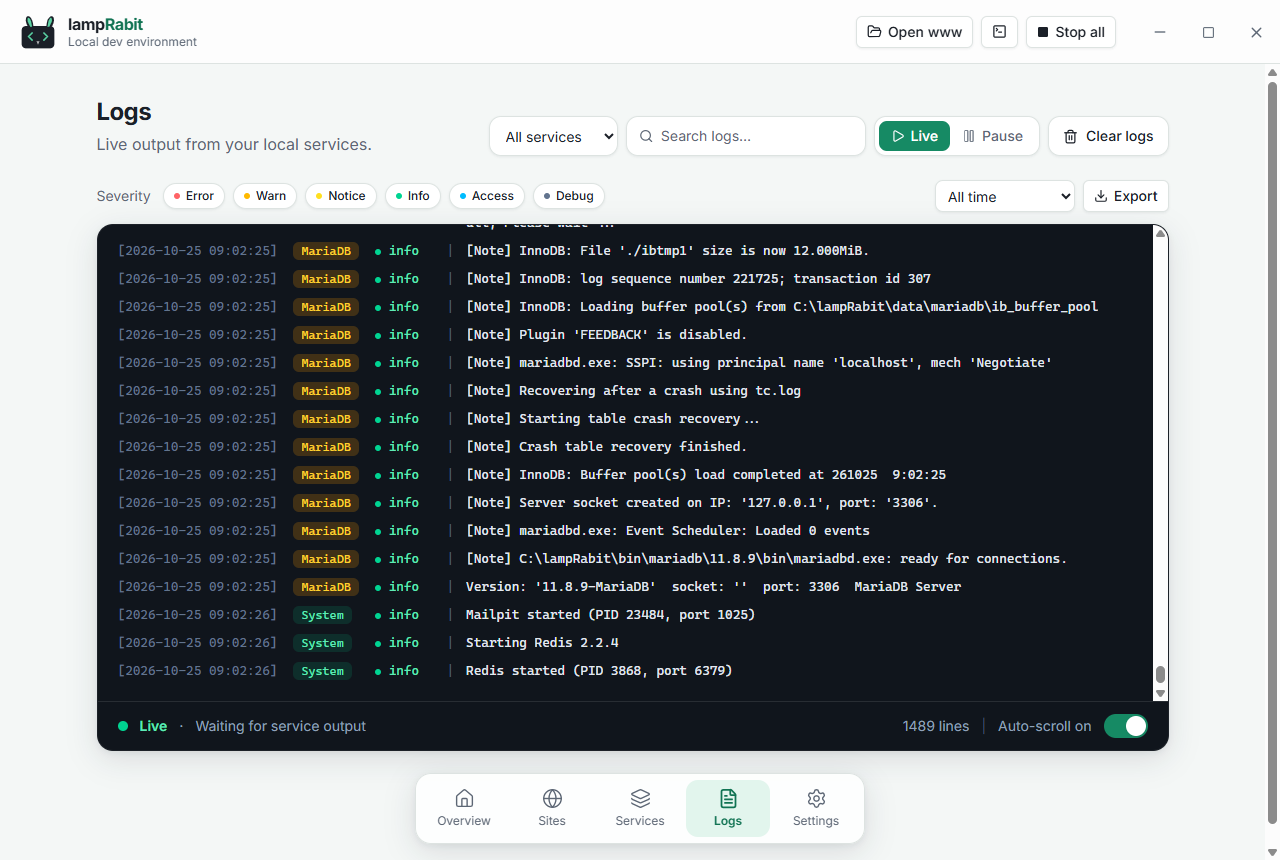1280x860 pixels.
Task: Export the log output
Action: (x=1126, y=196)
